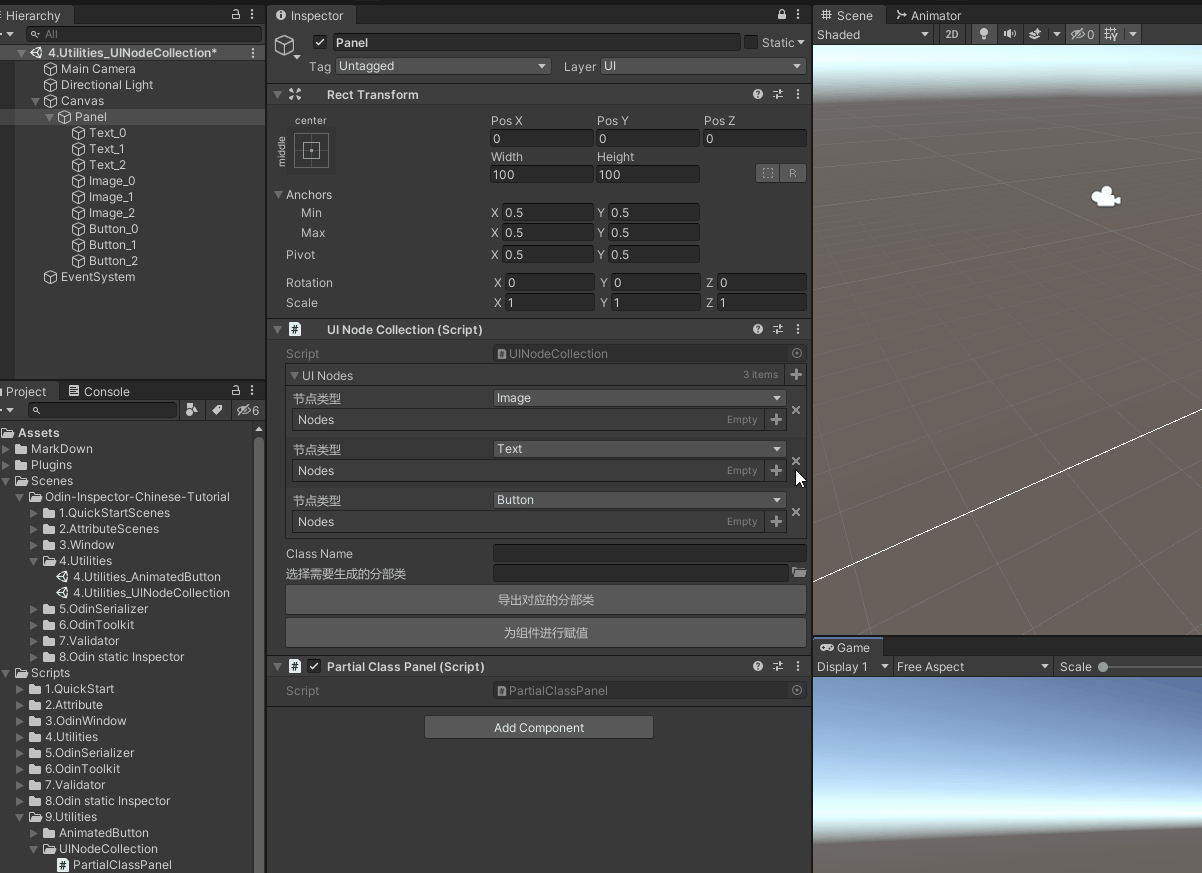The width and height of the screenshot is (1202, 873).
Task: Enable the Static checkbox
Action: pyautogui.click(x=751, y=42)
